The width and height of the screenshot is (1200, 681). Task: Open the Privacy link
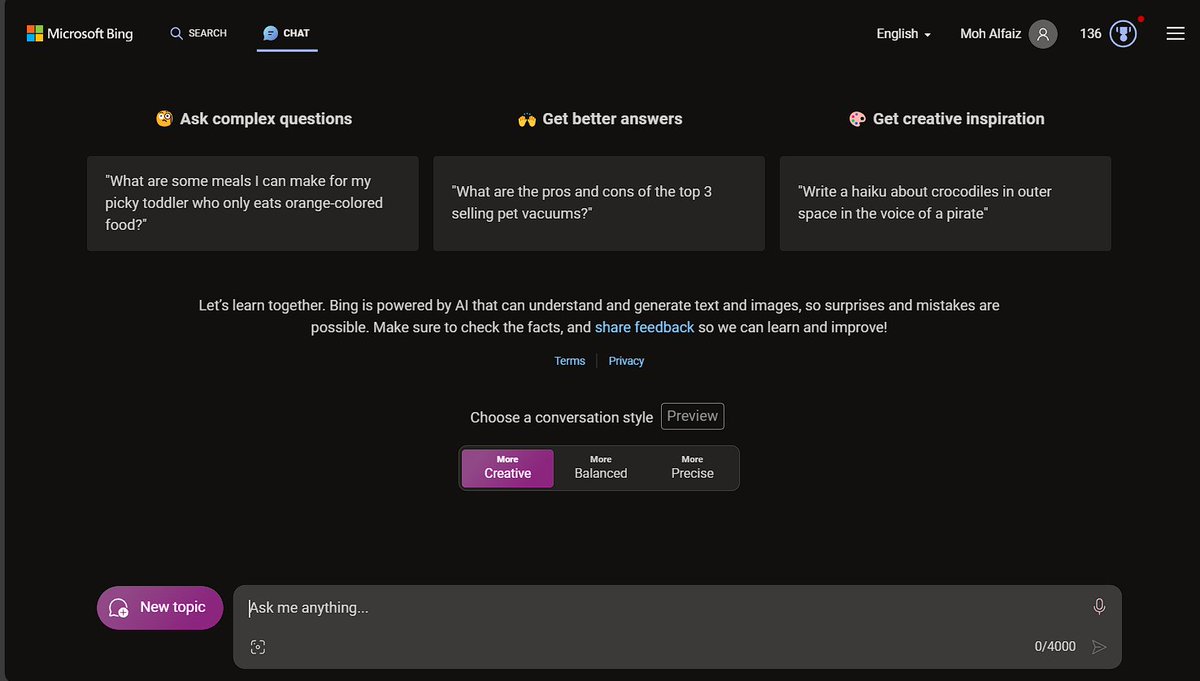click(626, 361)
